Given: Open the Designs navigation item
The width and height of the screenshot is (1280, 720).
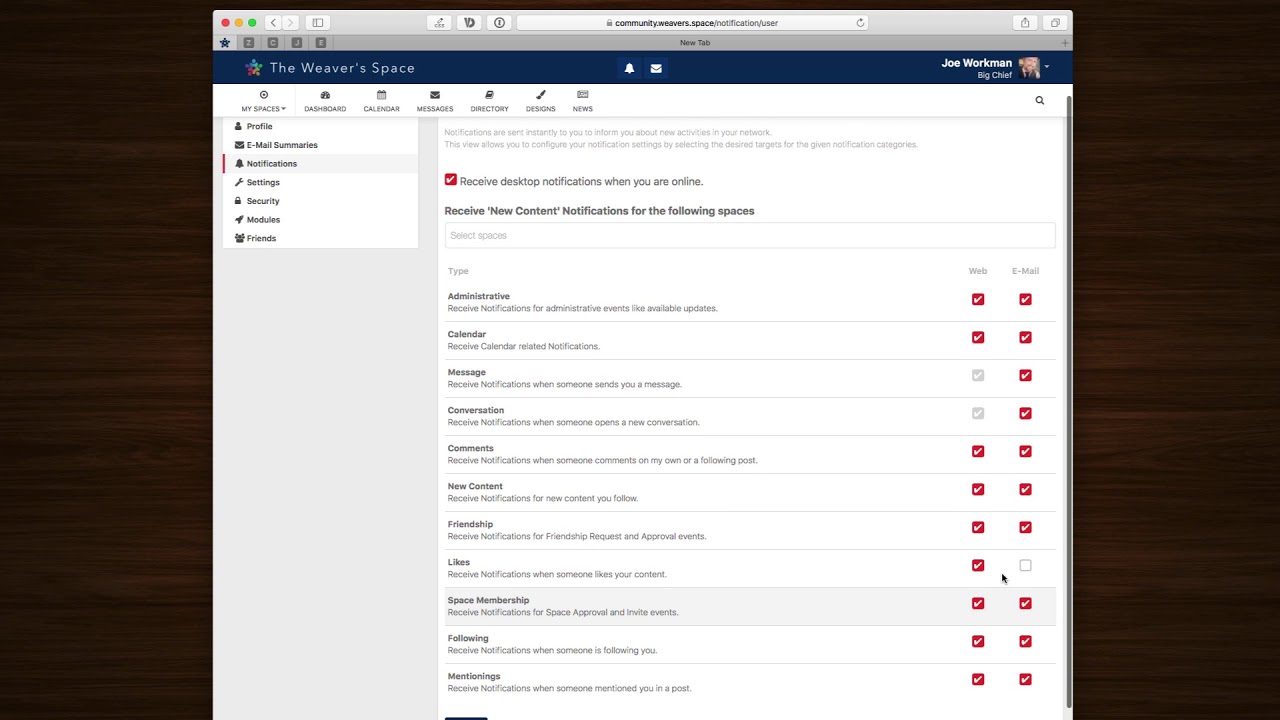Looking at the screenshot, I should click(540, 101).
